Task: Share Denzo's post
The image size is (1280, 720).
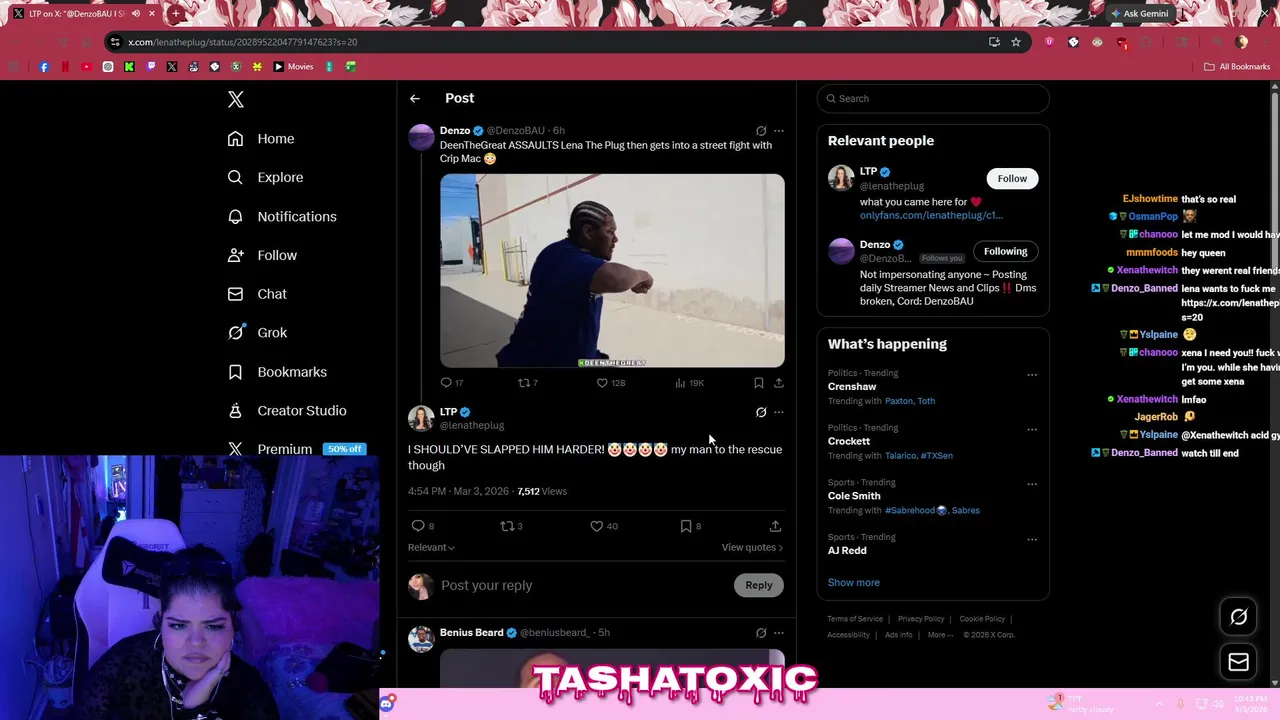Action: (779, 383)
